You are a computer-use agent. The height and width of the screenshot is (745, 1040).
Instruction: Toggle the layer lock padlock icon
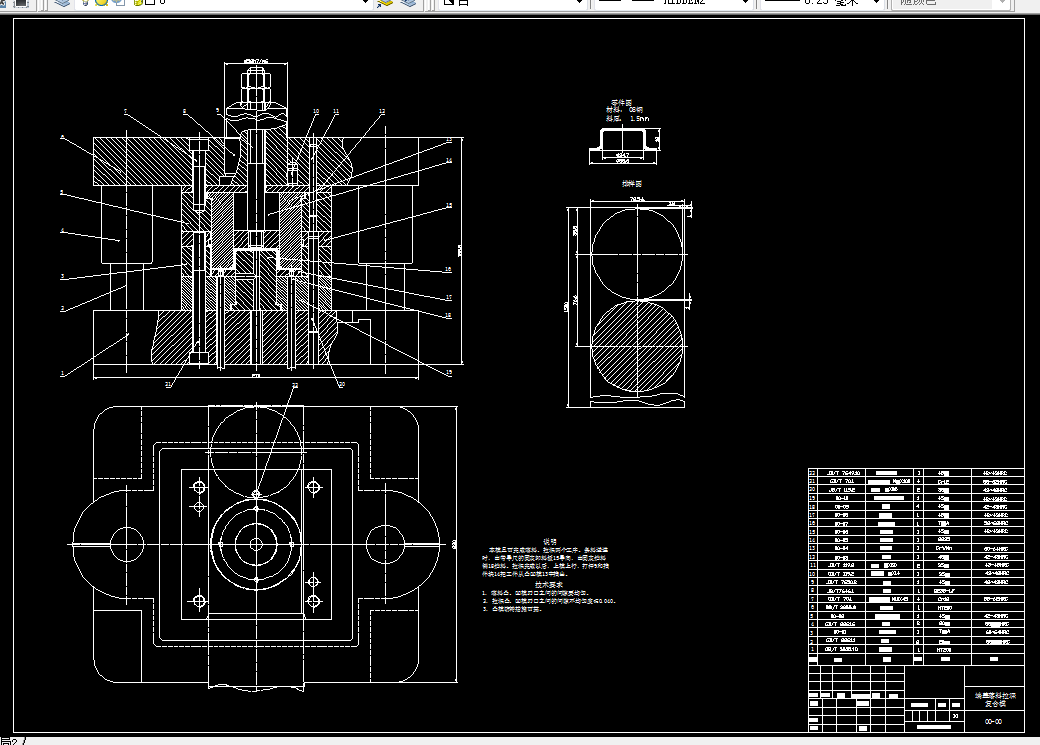tap(138, 3)
